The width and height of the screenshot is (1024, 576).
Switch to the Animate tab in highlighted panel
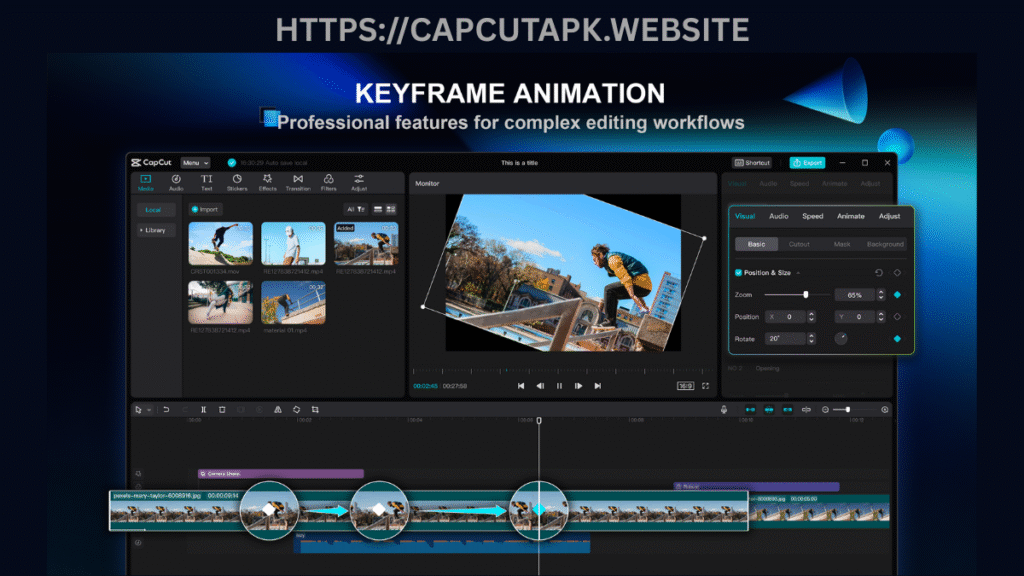click(x=850, y=216)
